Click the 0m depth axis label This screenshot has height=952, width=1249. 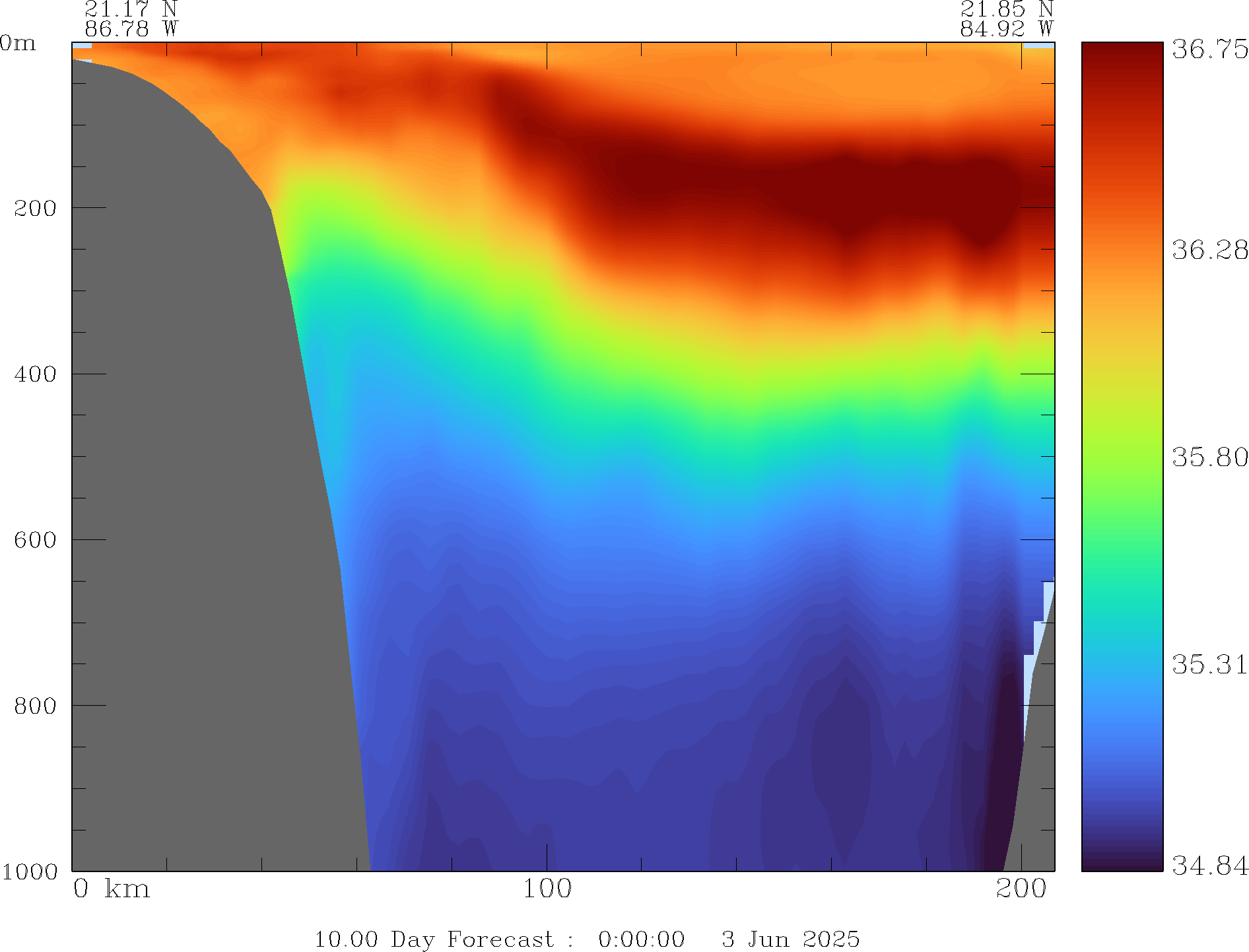click(18, 44)
